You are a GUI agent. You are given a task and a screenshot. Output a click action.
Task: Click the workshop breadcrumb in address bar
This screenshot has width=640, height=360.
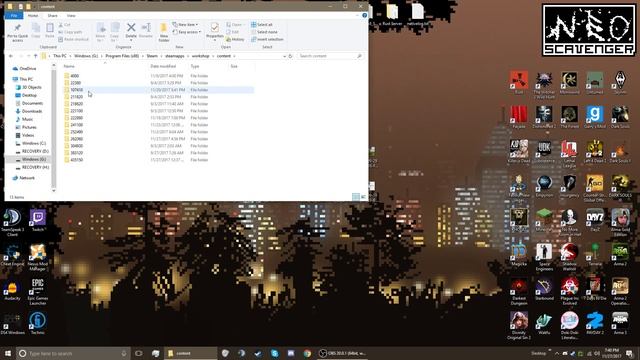[200, 56]
